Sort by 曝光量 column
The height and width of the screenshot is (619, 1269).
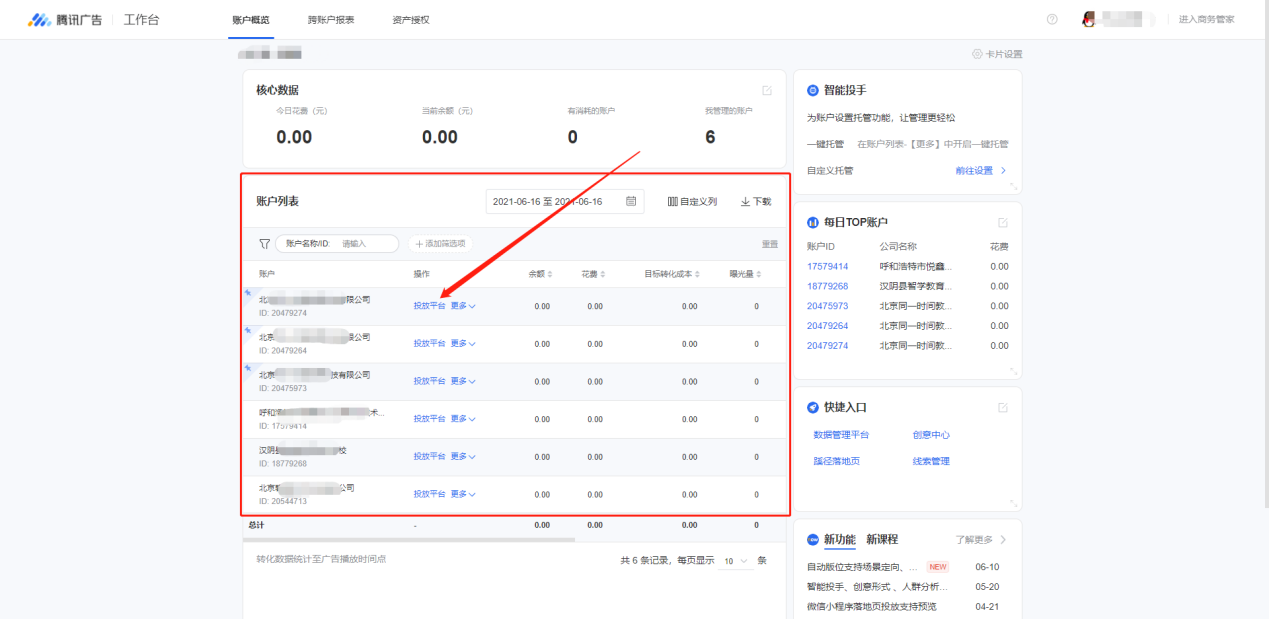[x=746, y=274]
